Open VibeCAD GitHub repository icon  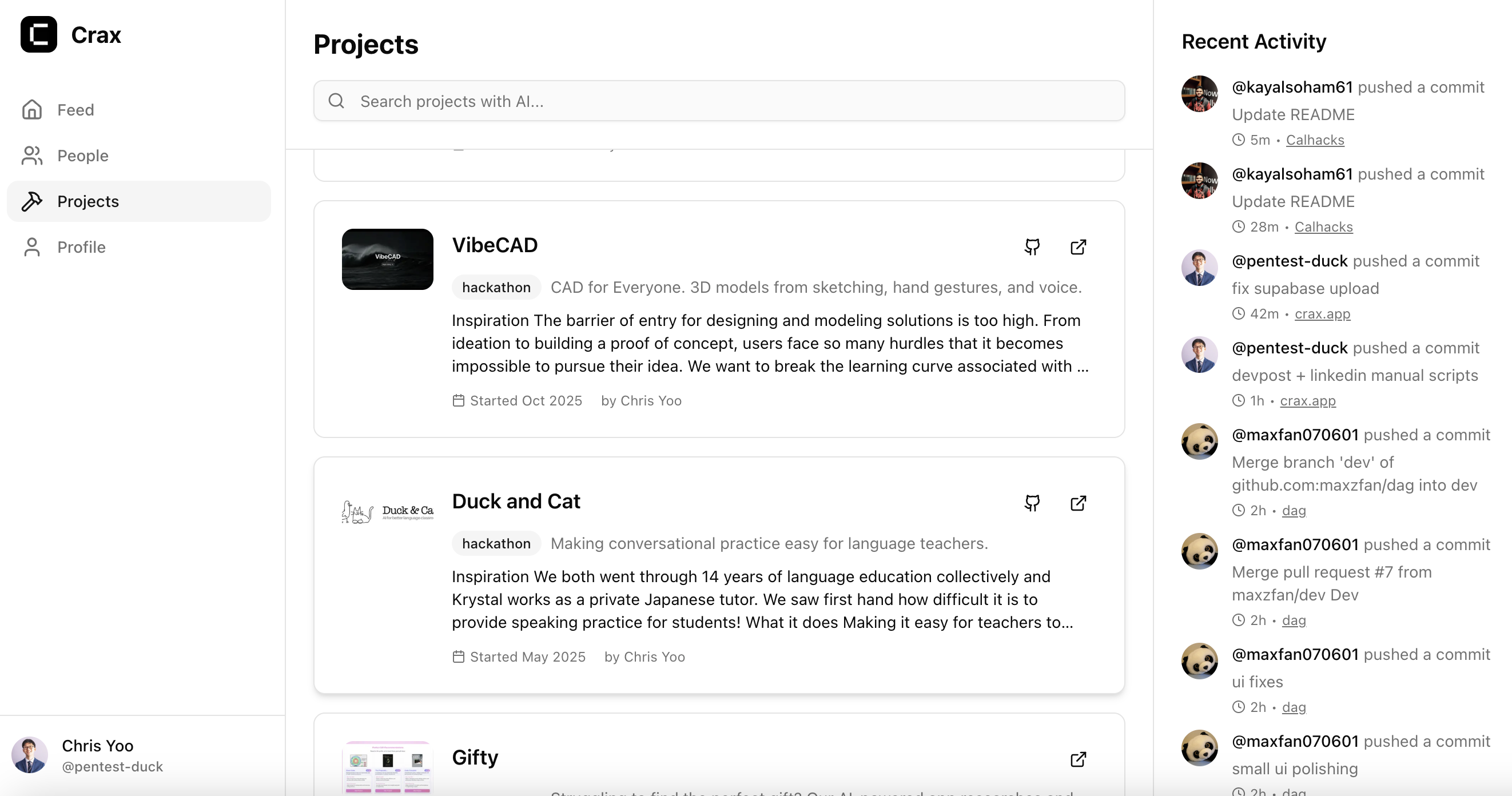[x=1032, y=247]
